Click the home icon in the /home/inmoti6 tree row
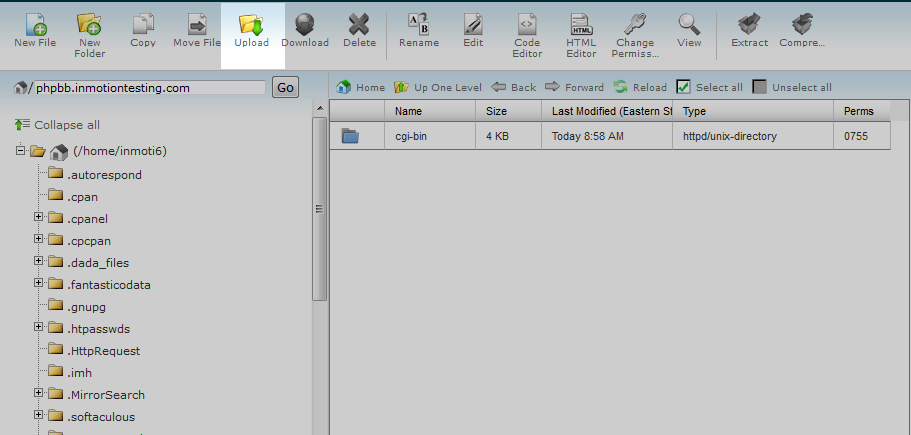The height and width of the screenshot is (435, 911). [x=59, y=152]
